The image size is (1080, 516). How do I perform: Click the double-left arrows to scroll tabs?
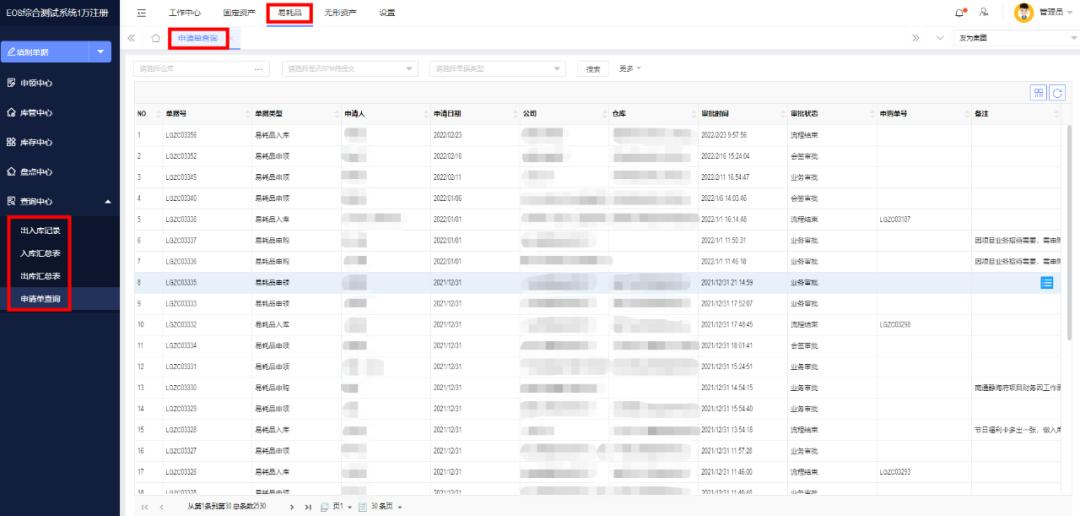pos(132,39)
